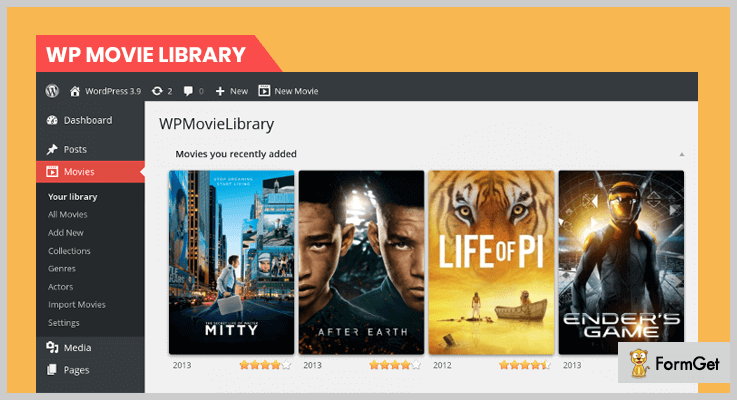737x400 pixels.
Task: Open the Dashboard menu item
Action: tap(88, 120)
